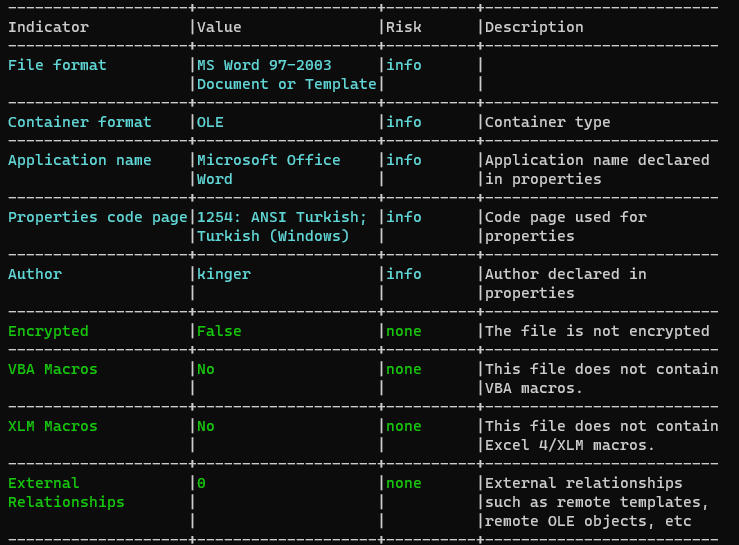Click 'The file is not encrypted' description
739x545 pixels.
(x=597, y=331)
